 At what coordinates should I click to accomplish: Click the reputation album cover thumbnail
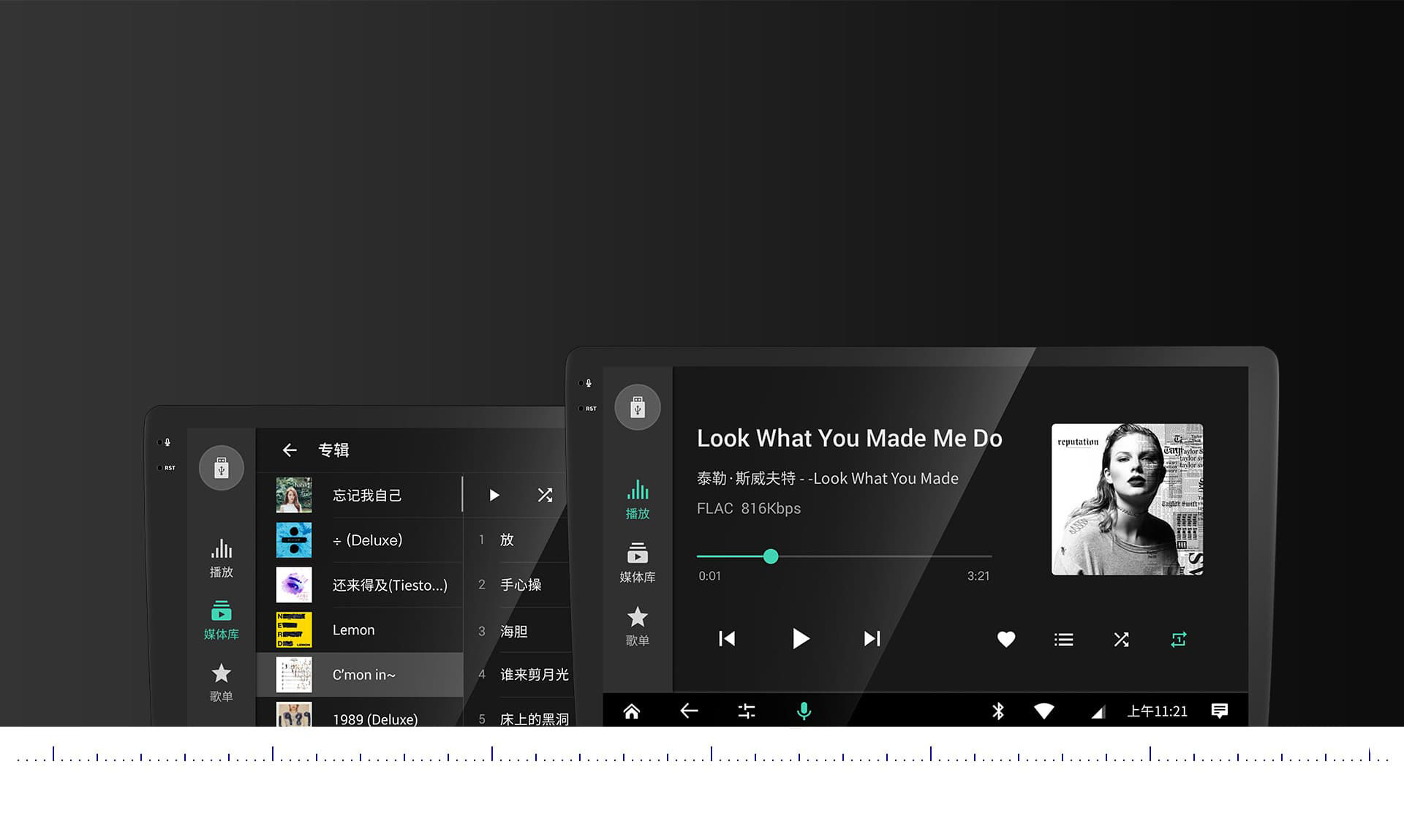[1127, 499]
